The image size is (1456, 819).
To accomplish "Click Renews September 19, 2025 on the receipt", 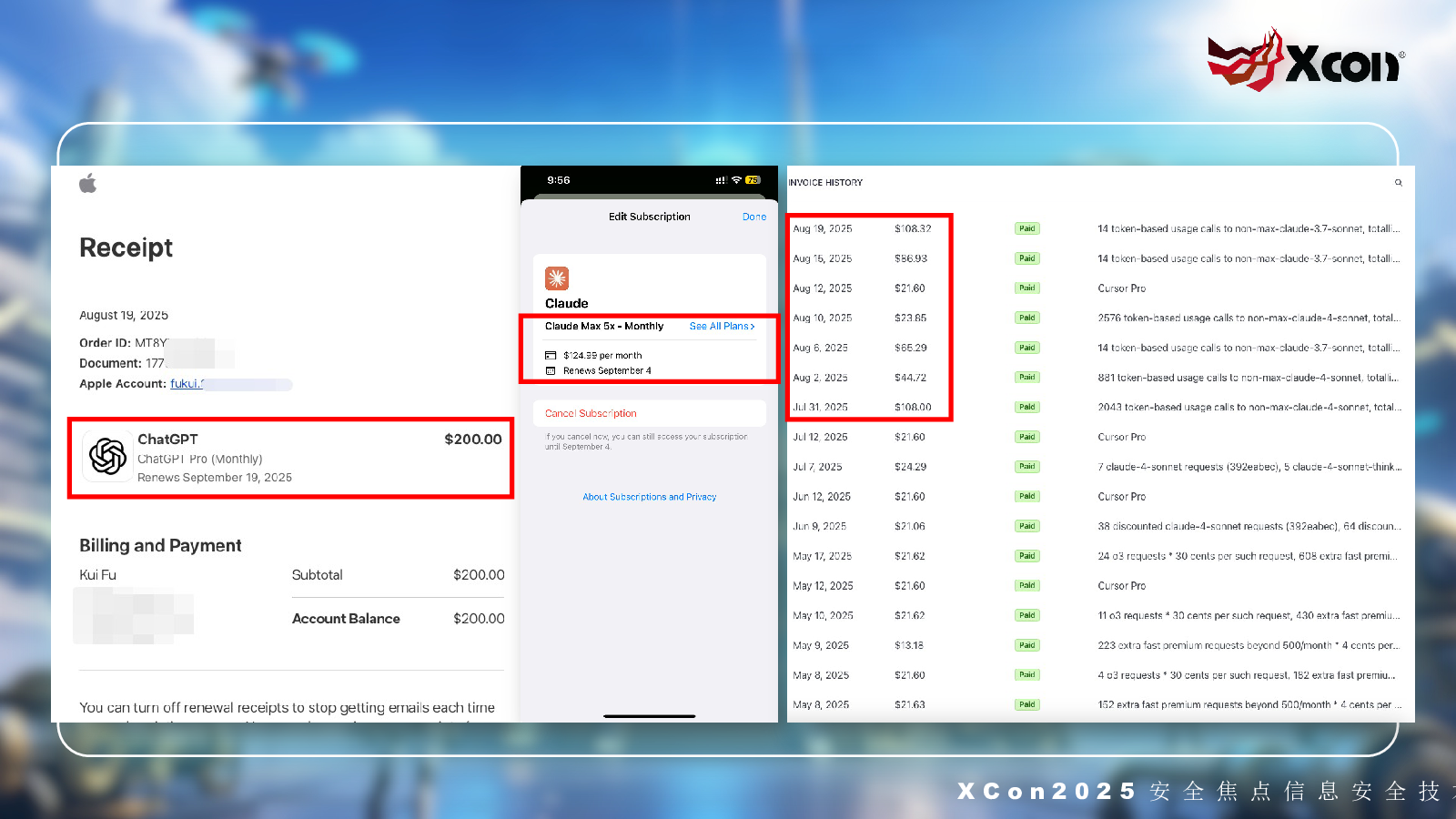I will point(215,478).
